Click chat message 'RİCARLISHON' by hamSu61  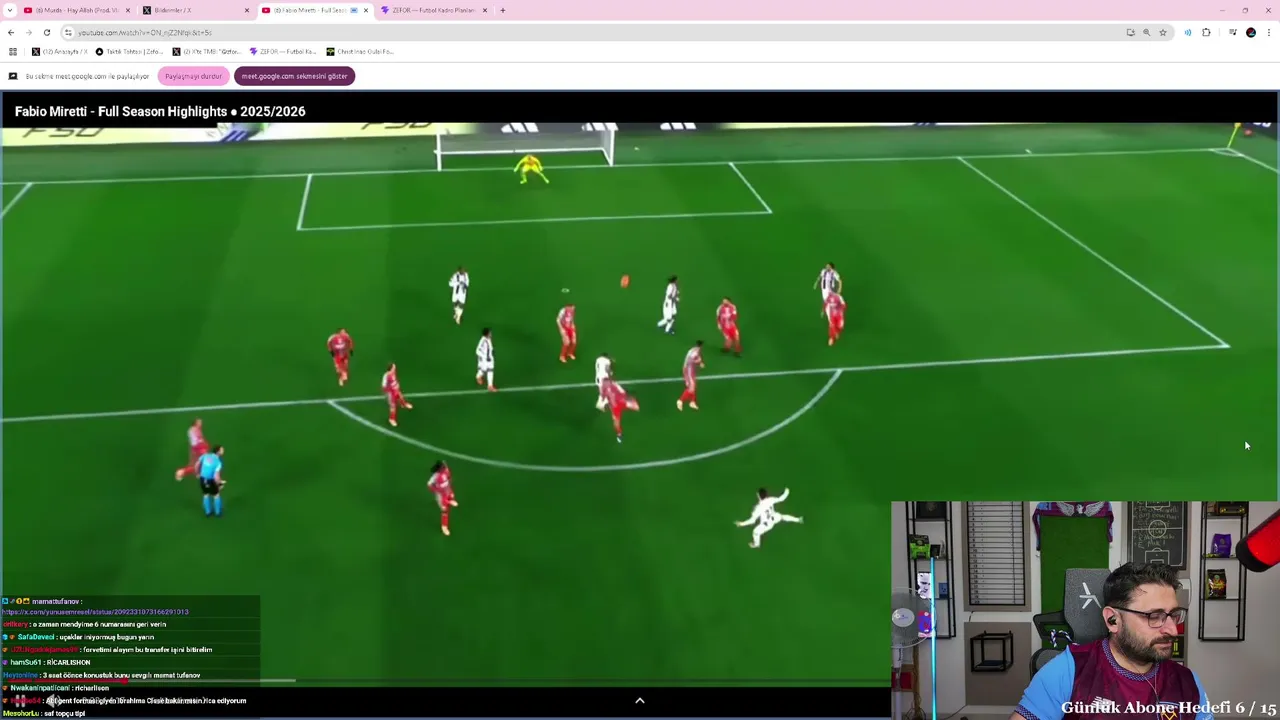pyautogui.click(x=68, y=662)
